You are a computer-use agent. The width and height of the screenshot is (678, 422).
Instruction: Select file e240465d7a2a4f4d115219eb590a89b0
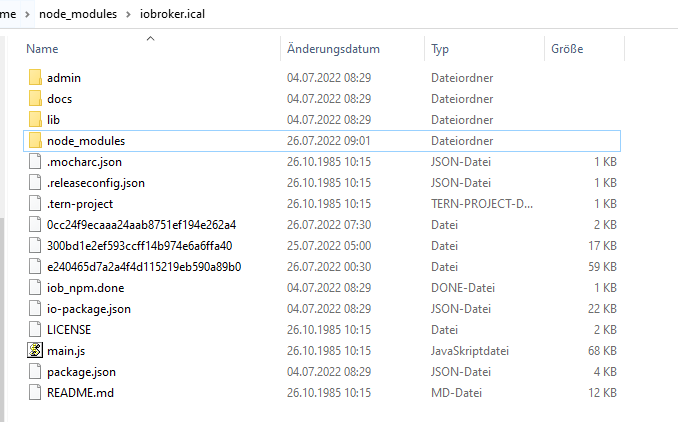pos(143,267)
